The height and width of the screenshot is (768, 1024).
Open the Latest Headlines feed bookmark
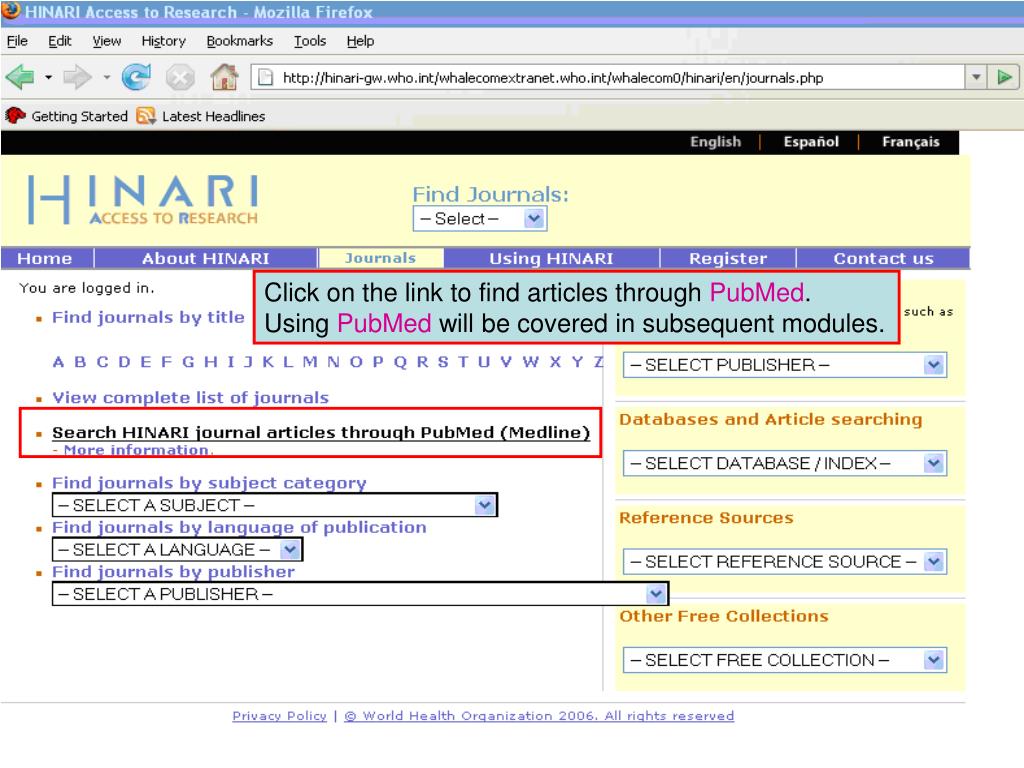point(201,116)
